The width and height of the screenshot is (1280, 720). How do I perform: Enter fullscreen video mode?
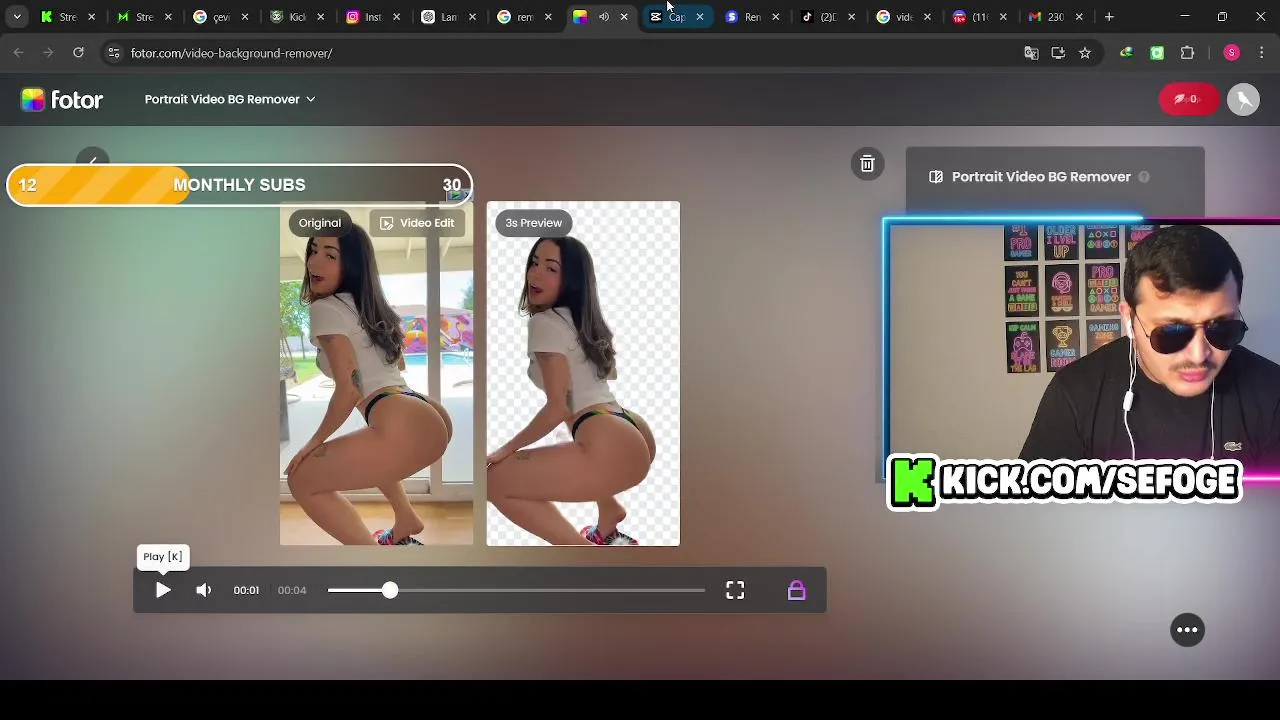[735, 590]
